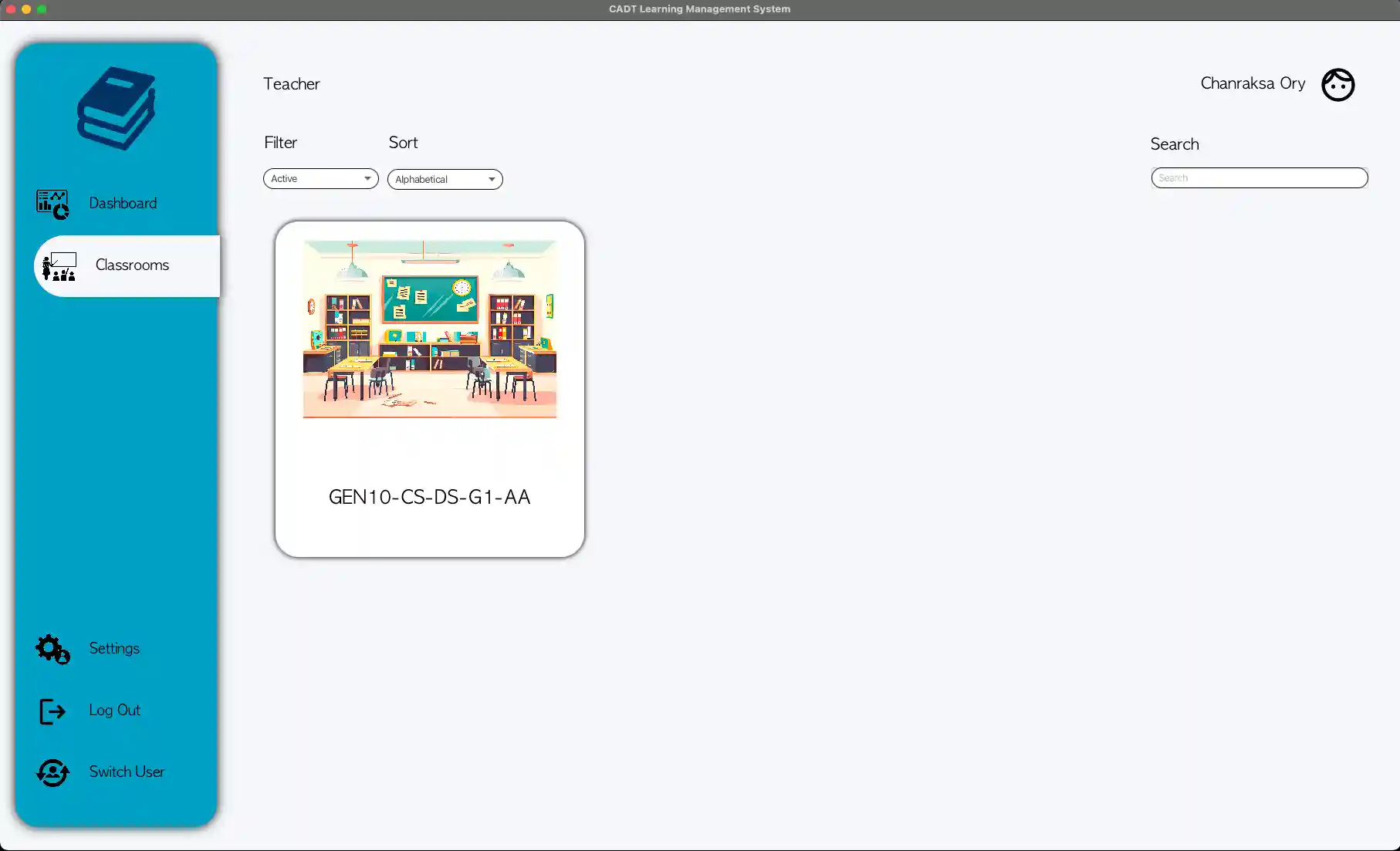Open the Settings gear icon
1400x851 pixels.
pos(51,649)
